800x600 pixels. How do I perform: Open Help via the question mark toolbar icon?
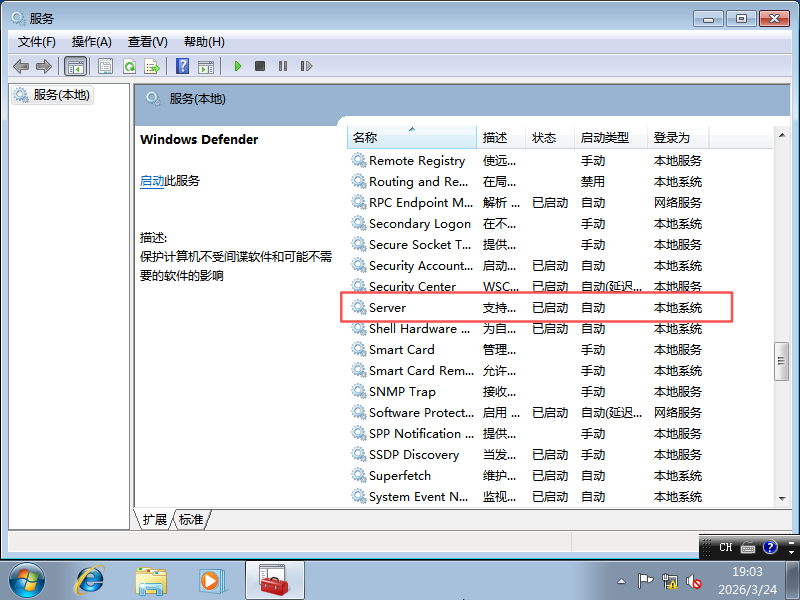pos(182,66)
